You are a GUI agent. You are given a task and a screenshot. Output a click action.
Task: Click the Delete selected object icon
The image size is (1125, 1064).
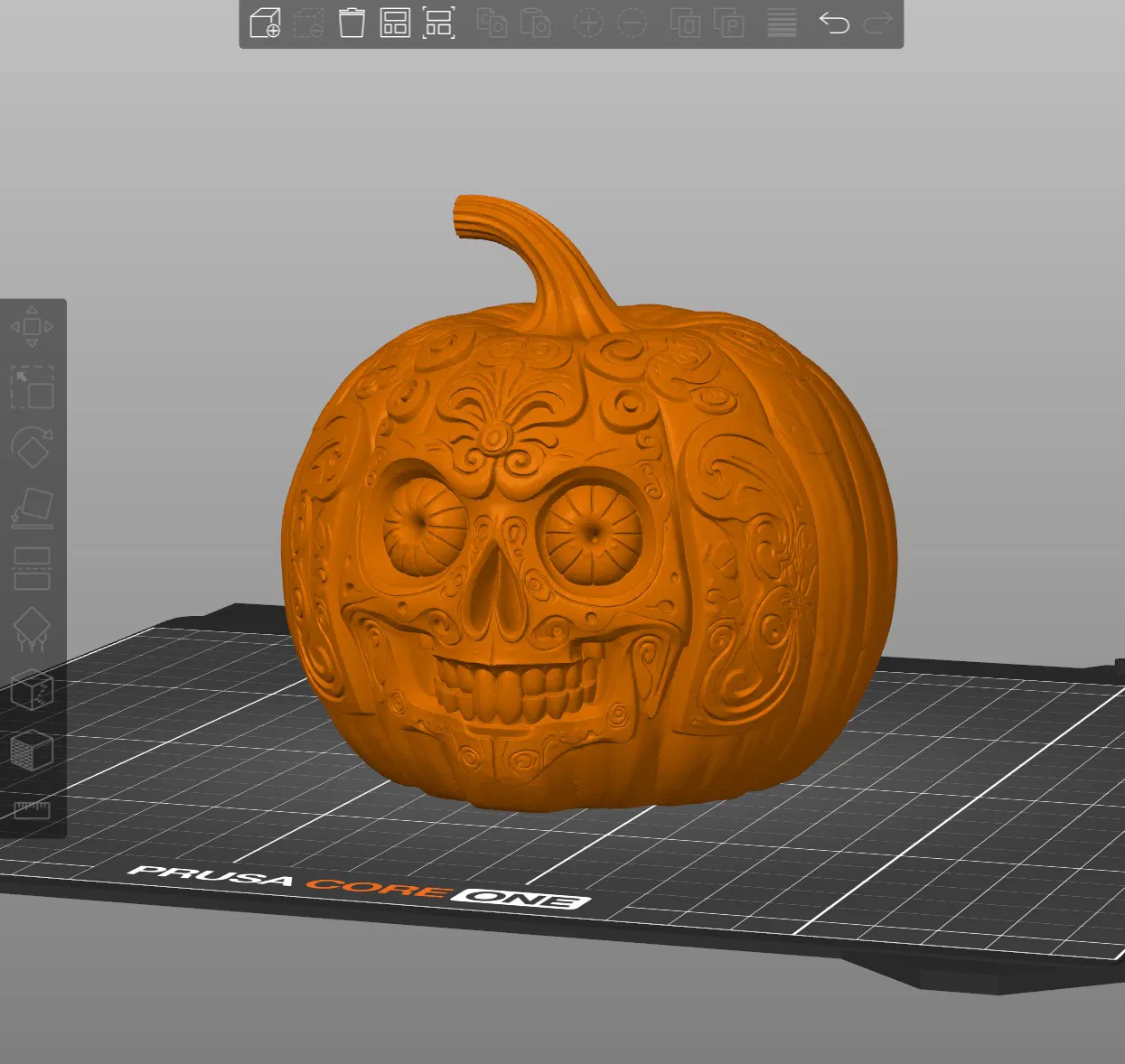coord(308,23)
